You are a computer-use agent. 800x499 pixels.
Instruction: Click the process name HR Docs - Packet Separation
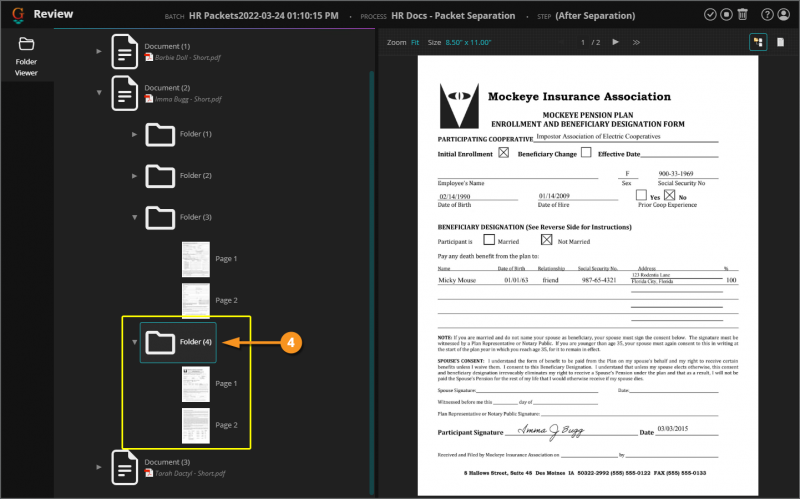point(453,16)
